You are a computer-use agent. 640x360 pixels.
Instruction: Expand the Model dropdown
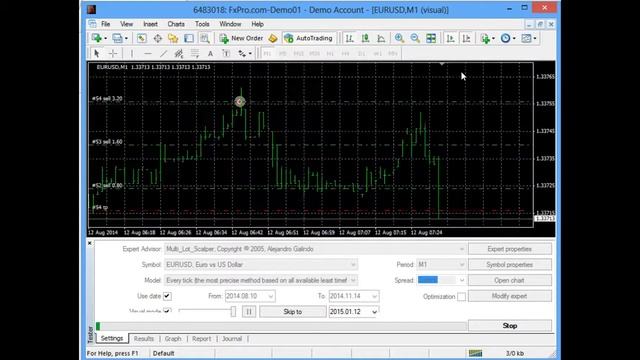point(353,280)
